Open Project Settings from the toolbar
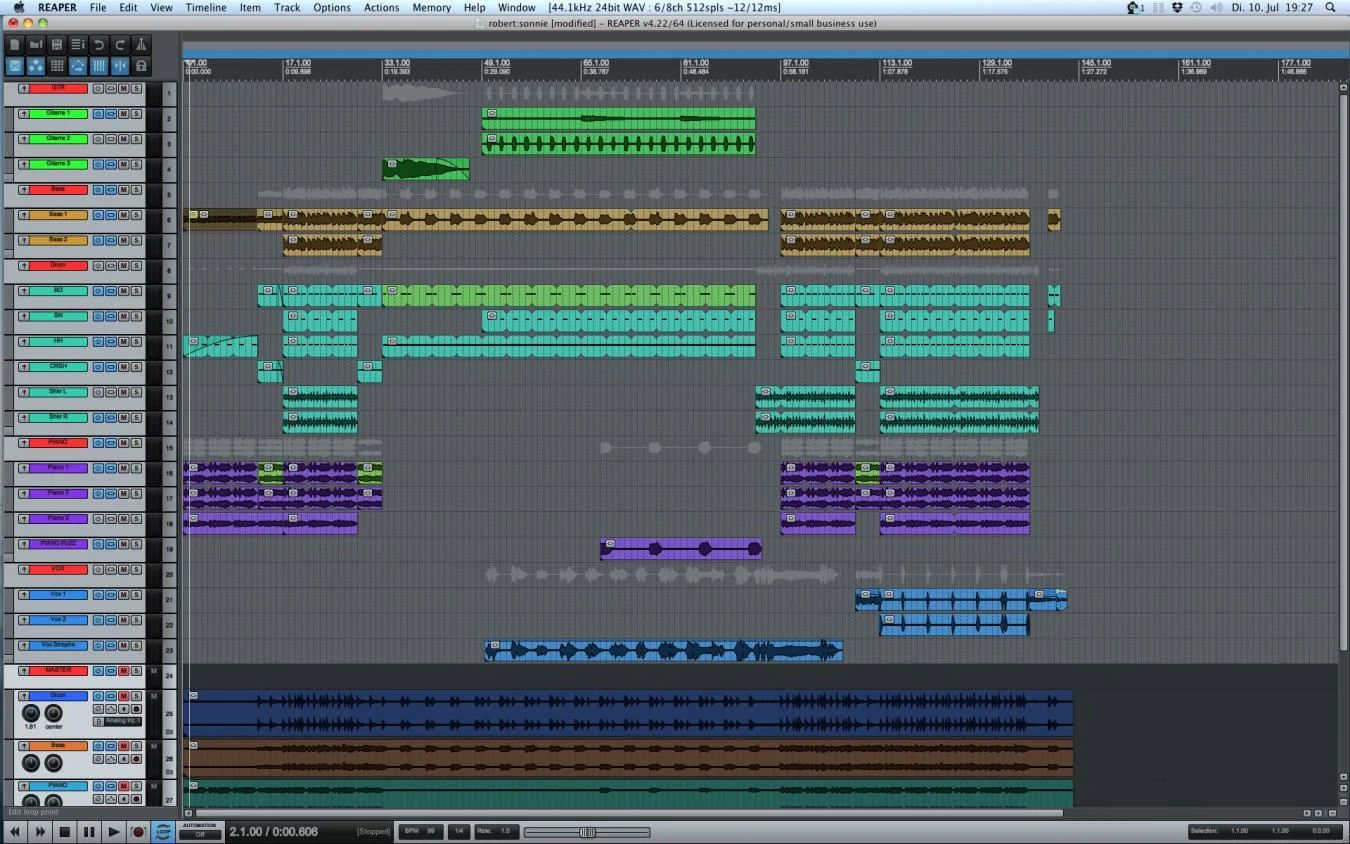Viewport: 1350px width, 844px height. coord(77,44)
